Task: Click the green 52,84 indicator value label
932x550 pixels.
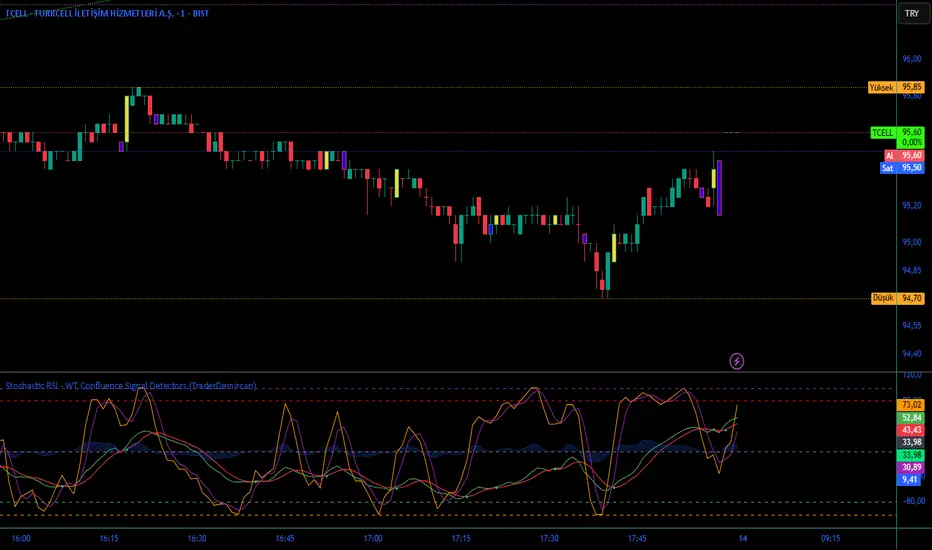Action: point(911,417)
